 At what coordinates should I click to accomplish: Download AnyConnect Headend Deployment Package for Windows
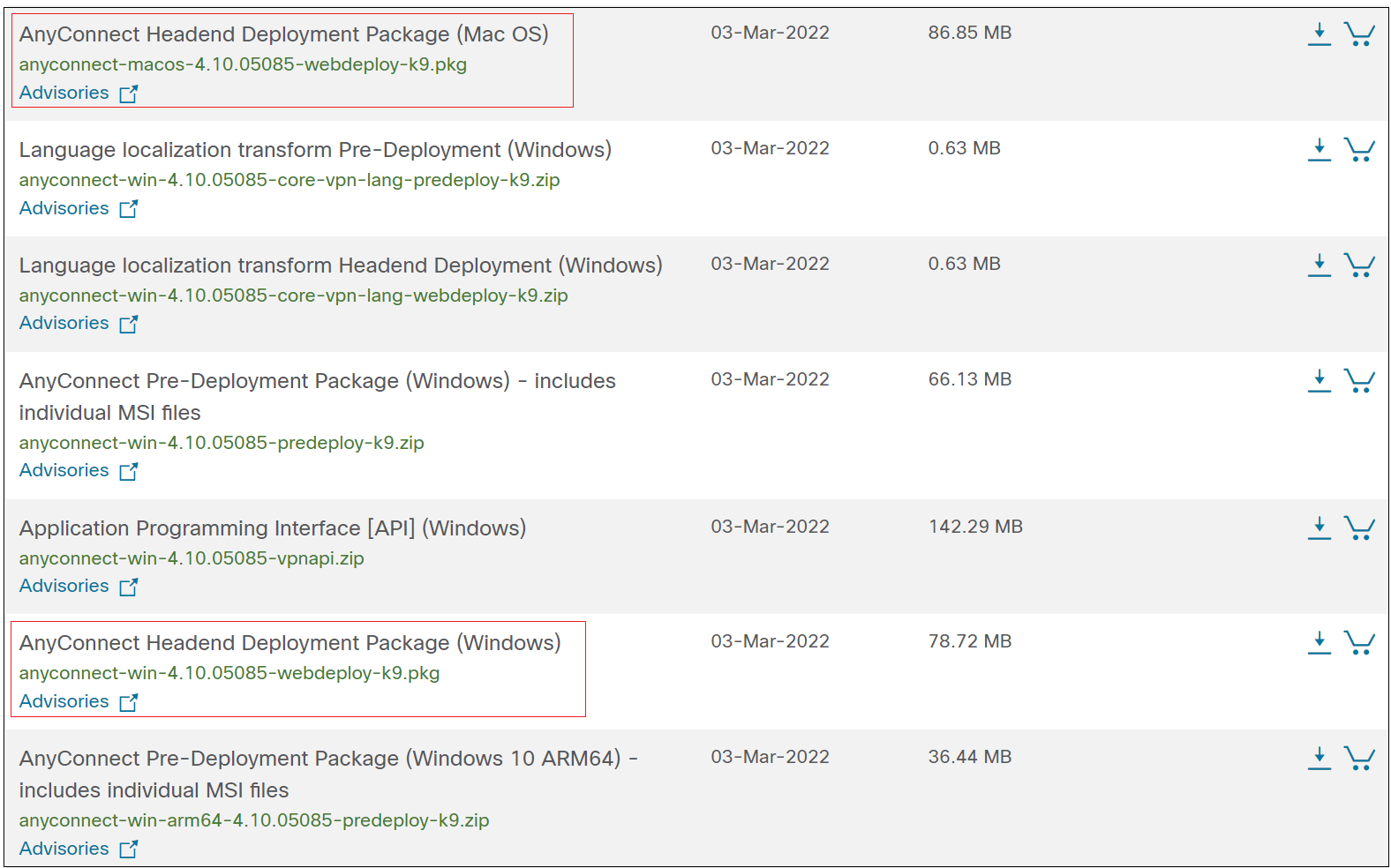[x=1319, y=643]
